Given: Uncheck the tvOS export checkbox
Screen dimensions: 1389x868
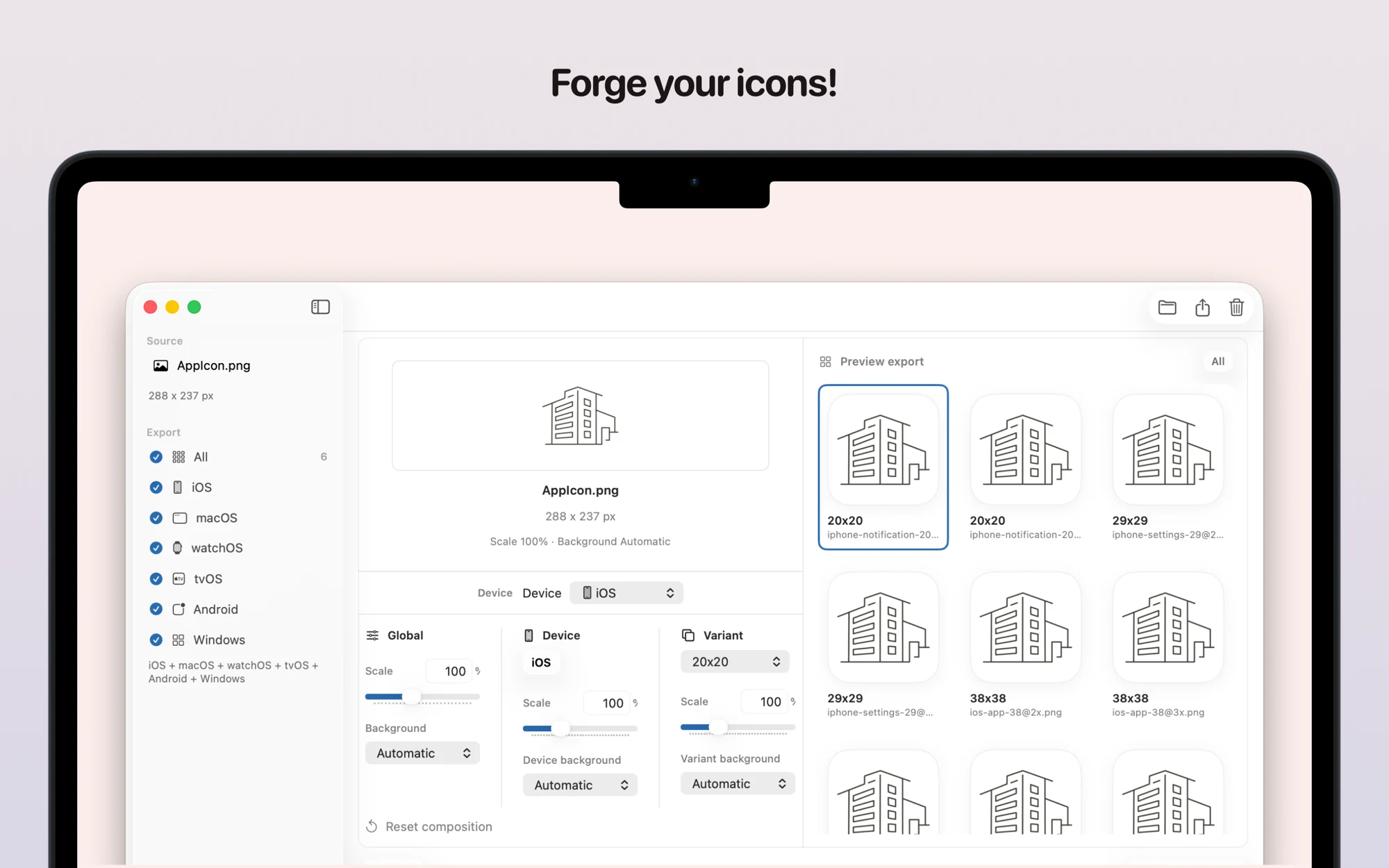Looking at the screenshot, I should click(156, 578).
